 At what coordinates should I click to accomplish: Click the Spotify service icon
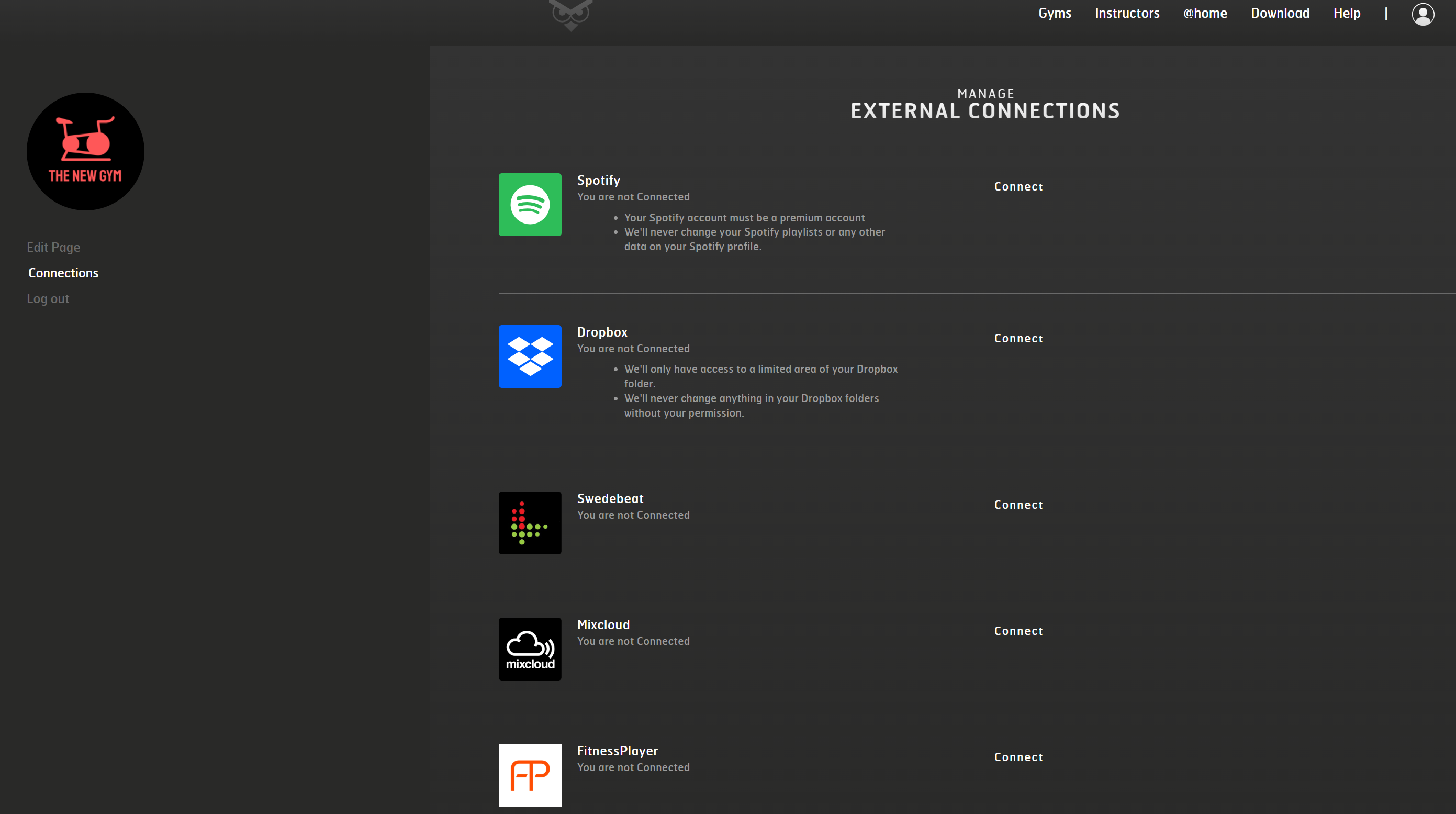pos(530,205)
